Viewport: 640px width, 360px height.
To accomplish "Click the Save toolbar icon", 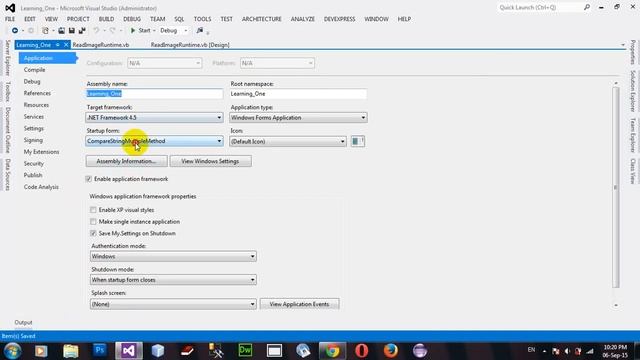I will click(71, 31).
